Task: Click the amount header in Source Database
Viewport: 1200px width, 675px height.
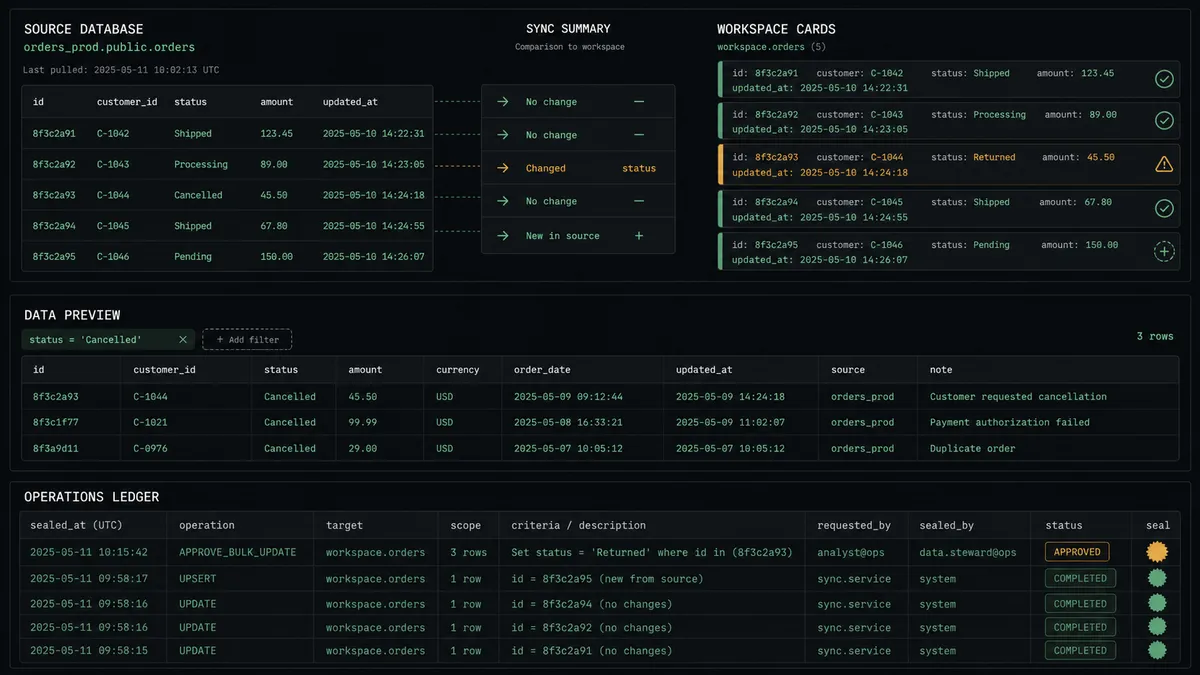Action: (277, 102)
